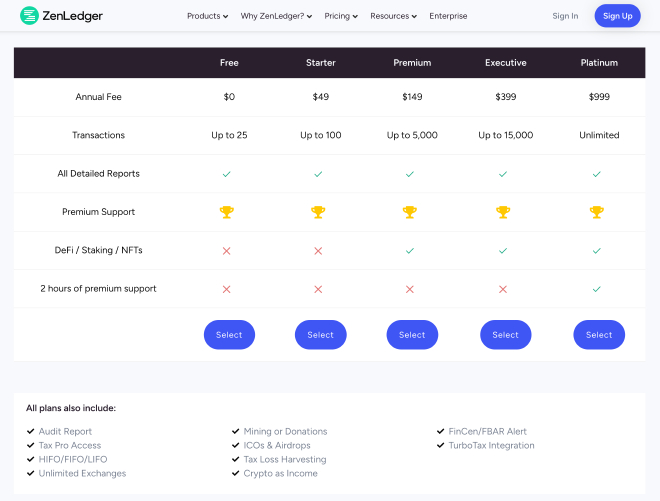Click 2 hours premium support X for Starter

(x=318, y=289)
